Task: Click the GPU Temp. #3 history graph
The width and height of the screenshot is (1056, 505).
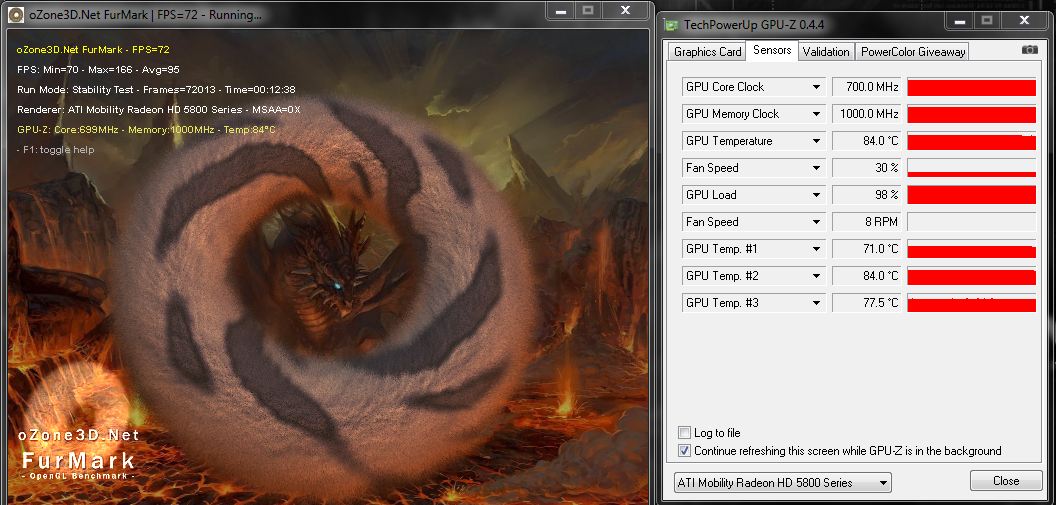Action: coord(971,303)
